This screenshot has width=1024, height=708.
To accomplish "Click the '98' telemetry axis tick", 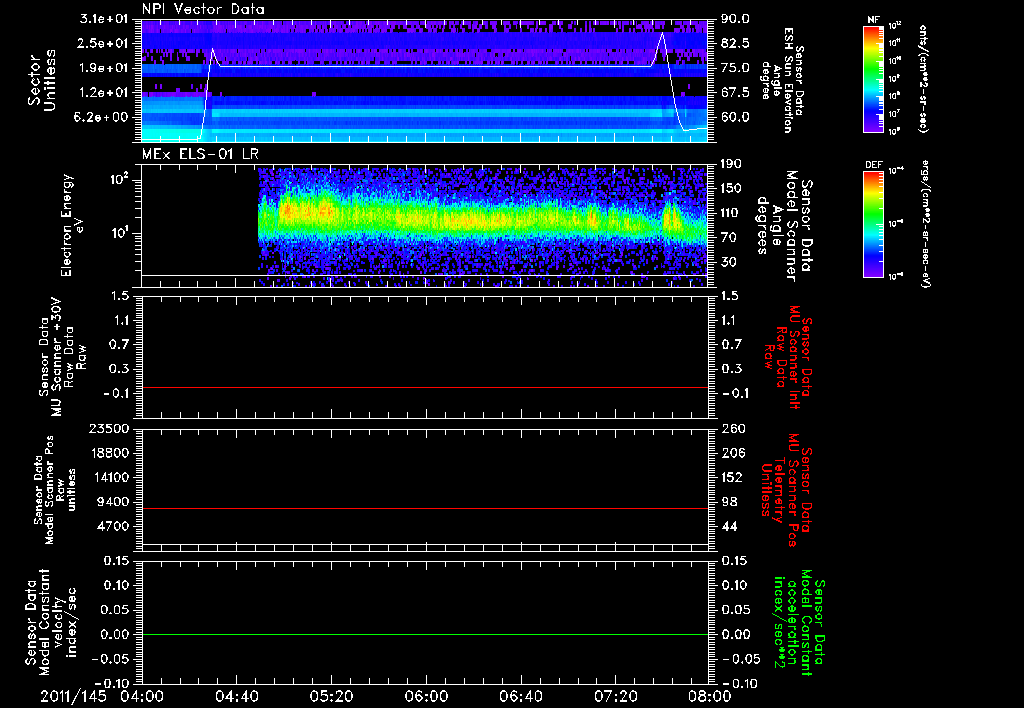I will tap(729, 502).
